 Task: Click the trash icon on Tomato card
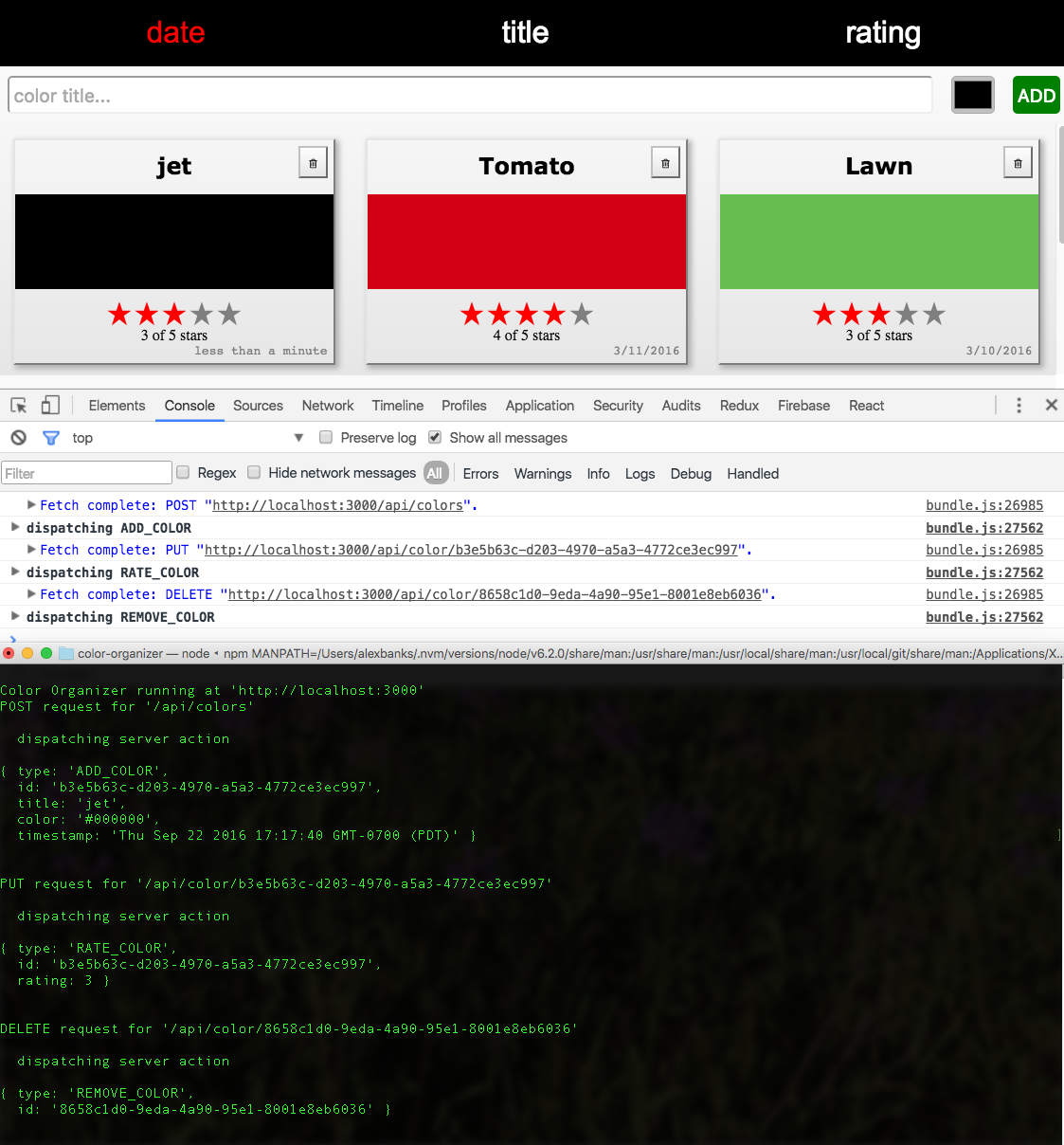click(665, 163)
